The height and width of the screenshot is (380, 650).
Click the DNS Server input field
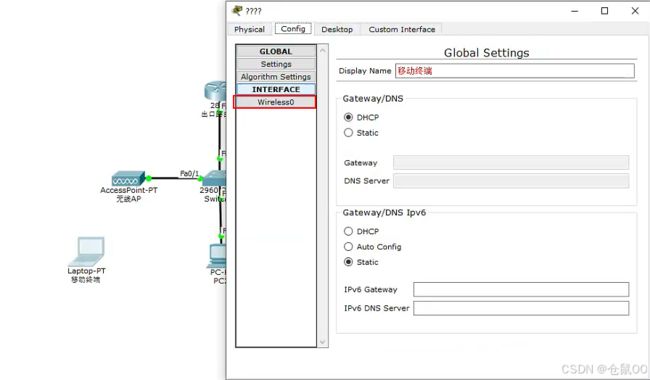point(511,181)
